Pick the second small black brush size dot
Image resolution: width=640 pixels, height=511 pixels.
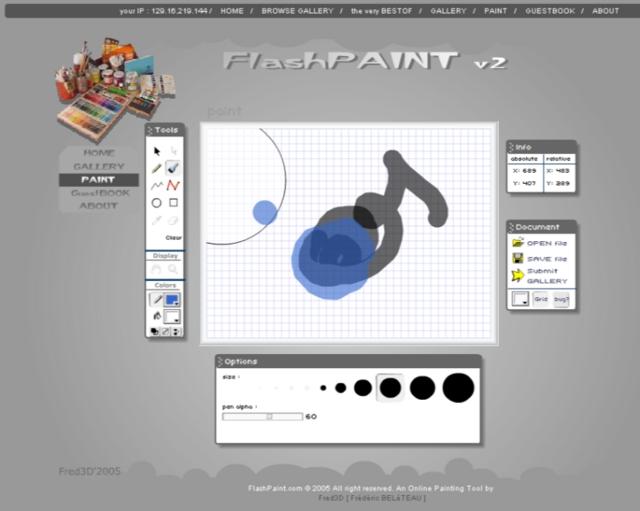point(340,388)
